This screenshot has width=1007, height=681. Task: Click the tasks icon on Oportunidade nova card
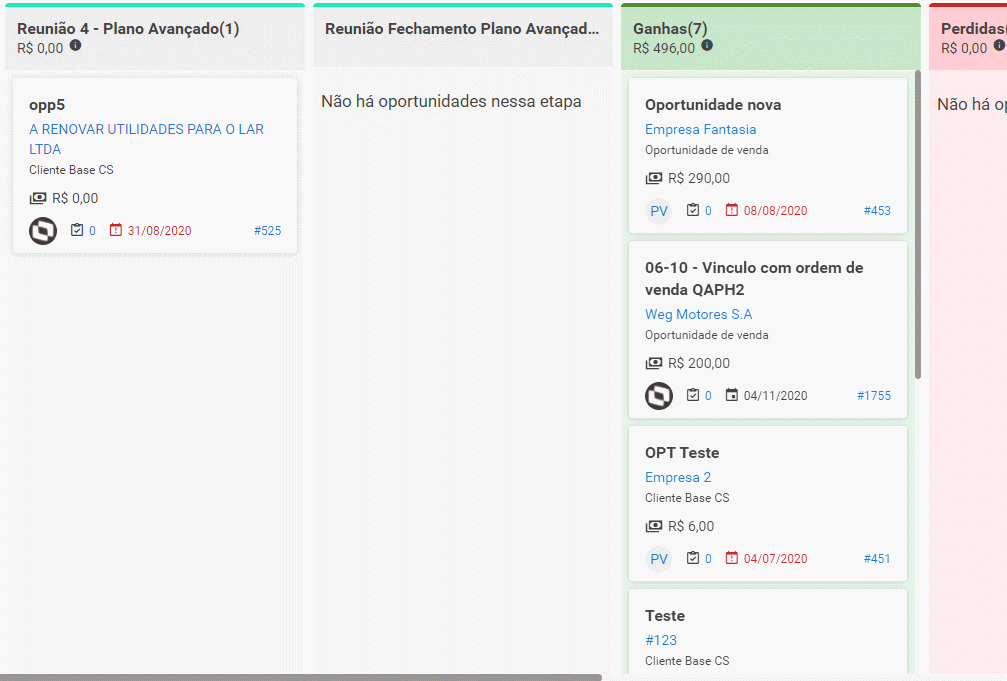[x=693, y=209]
